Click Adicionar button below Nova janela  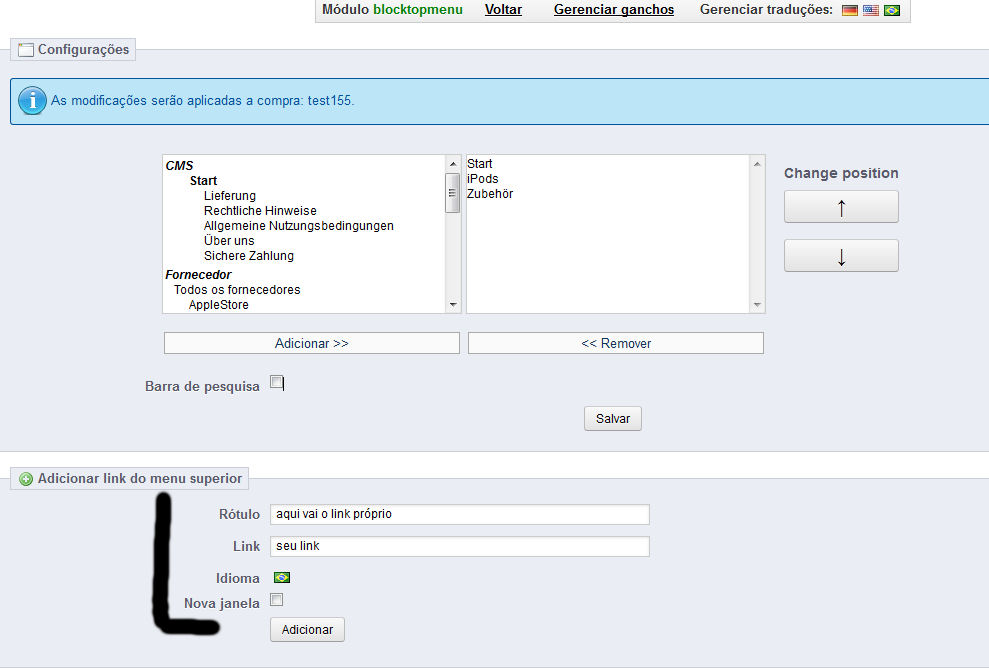pyautogui.click(x=307, y=630)
